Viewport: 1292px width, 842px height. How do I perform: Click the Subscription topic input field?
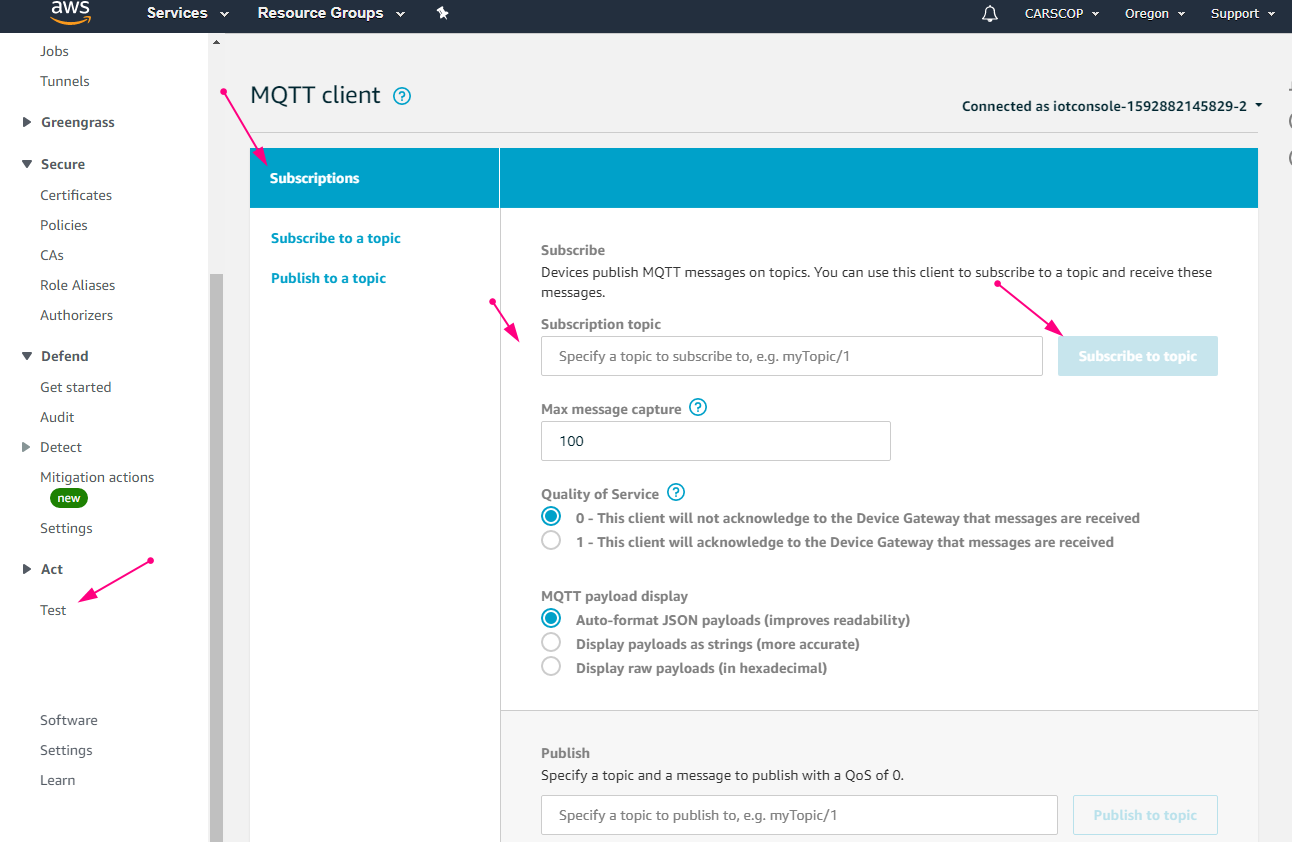[x=791, y=356]
